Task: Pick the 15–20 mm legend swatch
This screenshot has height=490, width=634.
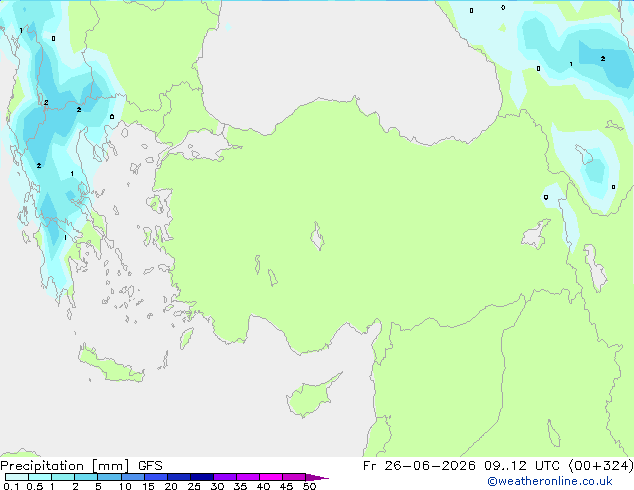Action: point(155,477)
